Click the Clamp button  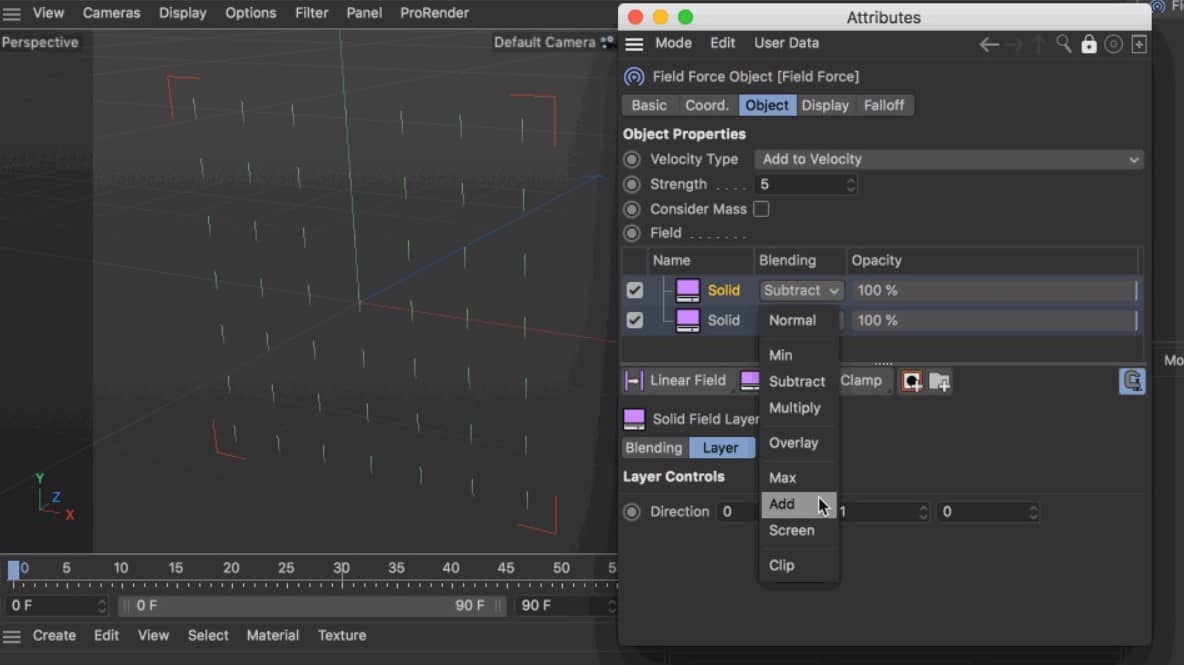864,381
